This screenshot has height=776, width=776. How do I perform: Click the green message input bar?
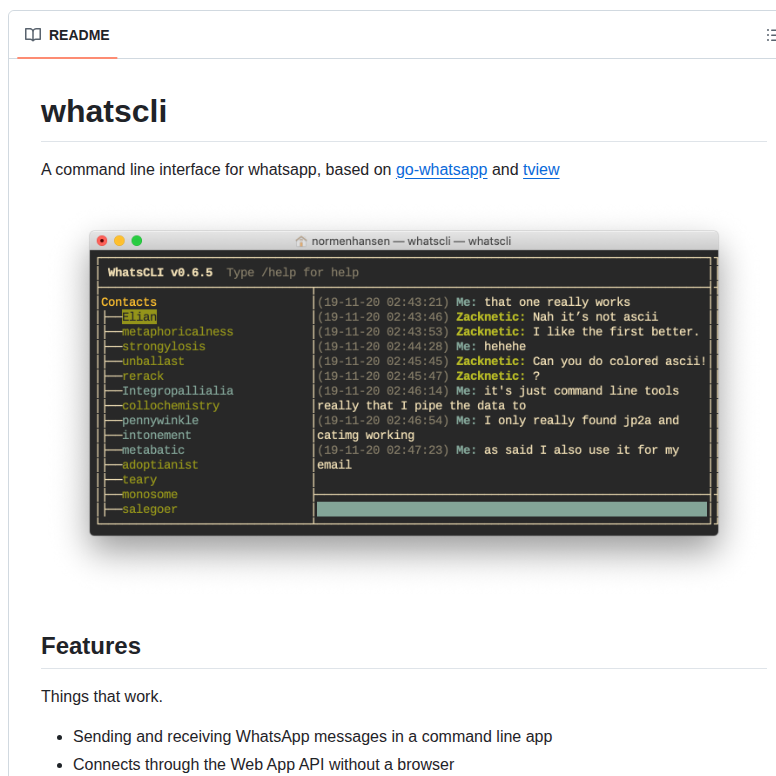511,510
